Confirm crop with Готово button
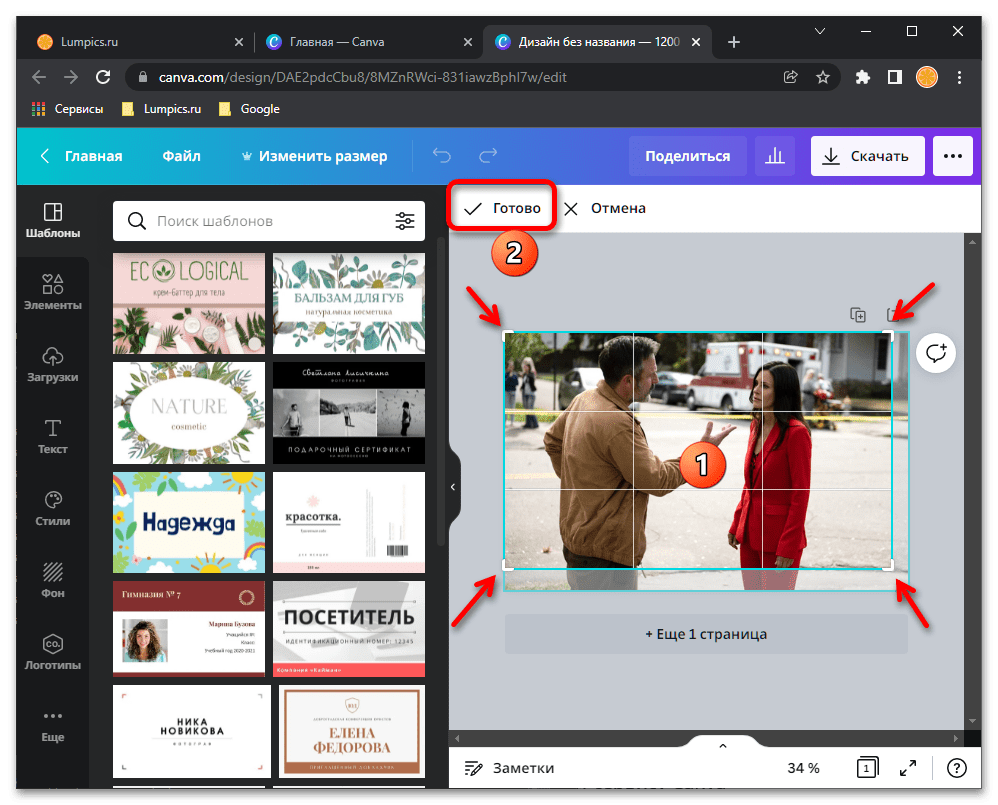This screenshot has height=805, width=998. tap(502, 208)
